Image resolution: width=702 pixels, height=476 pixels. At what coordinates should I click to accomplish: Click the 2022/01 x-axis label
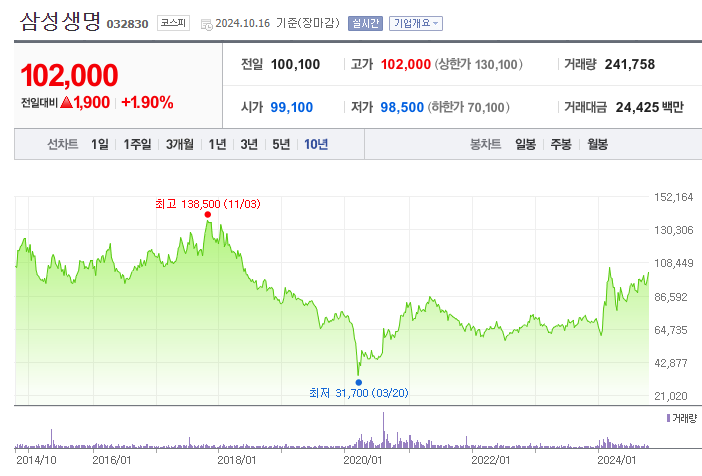(x=491, y=460)
